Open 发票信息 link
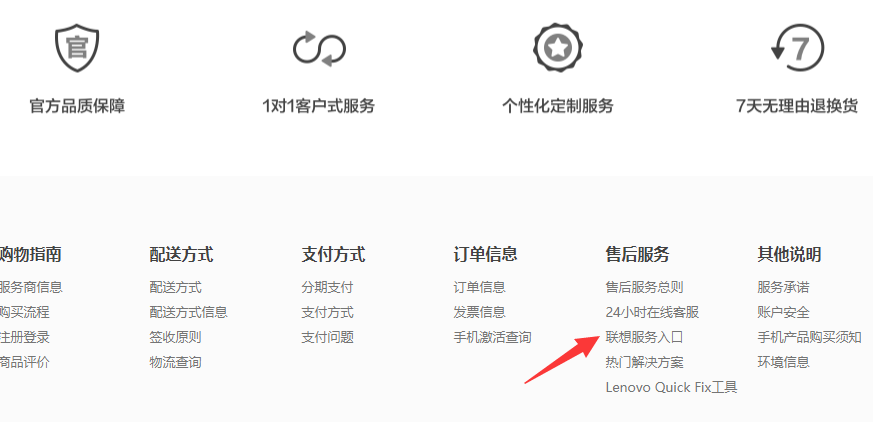The width and height of the screenshot is (873, 422). tap(479, 312)
